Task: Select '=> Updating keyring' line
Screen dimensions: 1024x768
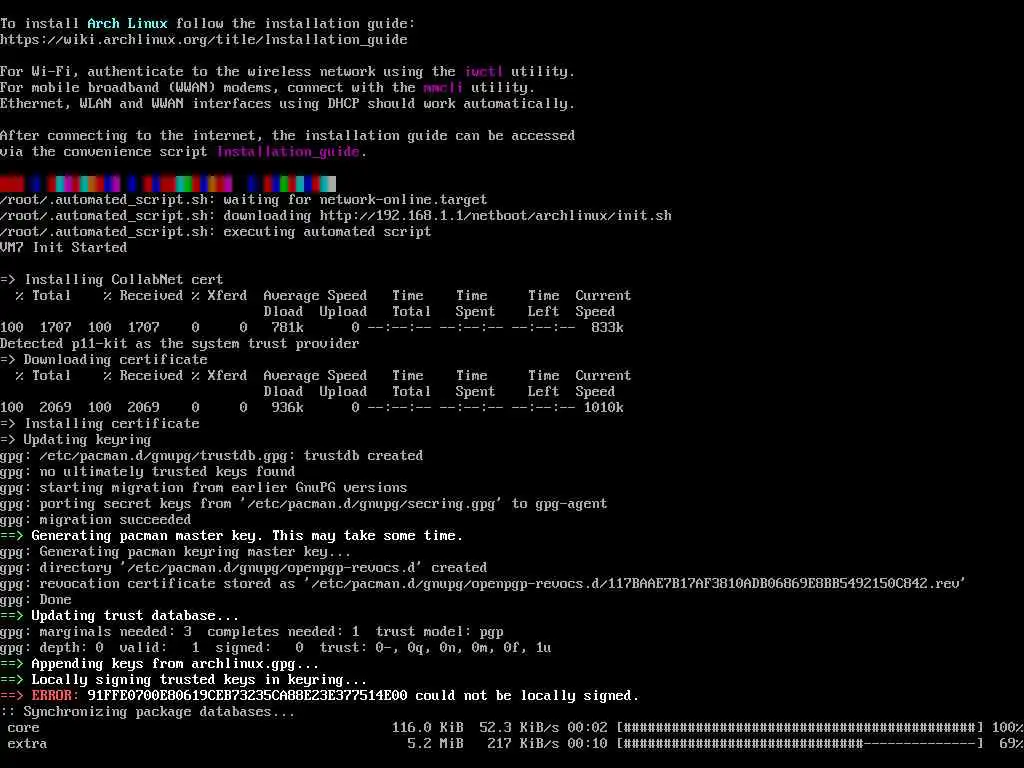Action: 76,440
